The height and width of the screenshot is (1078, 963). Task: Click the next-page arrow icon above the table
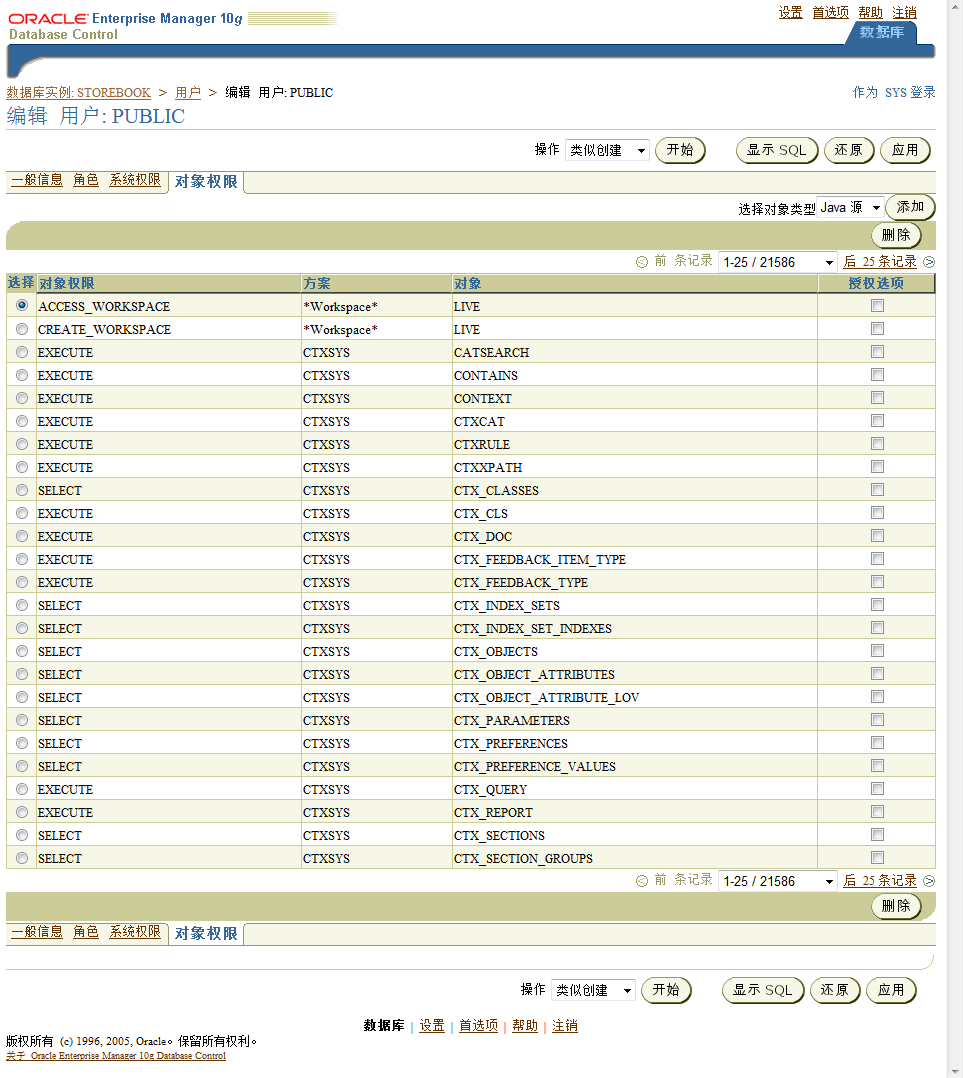(x=929, y=262)
